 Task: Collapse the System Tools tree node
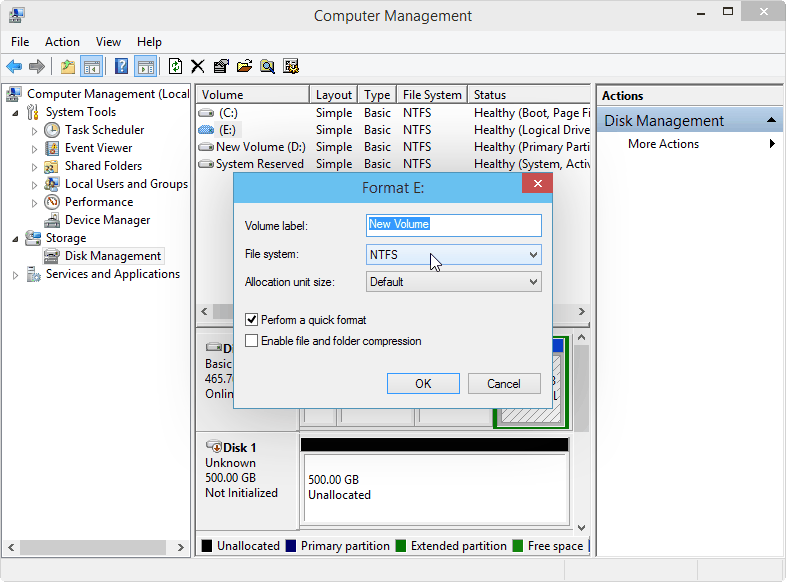tap(16, 113)
